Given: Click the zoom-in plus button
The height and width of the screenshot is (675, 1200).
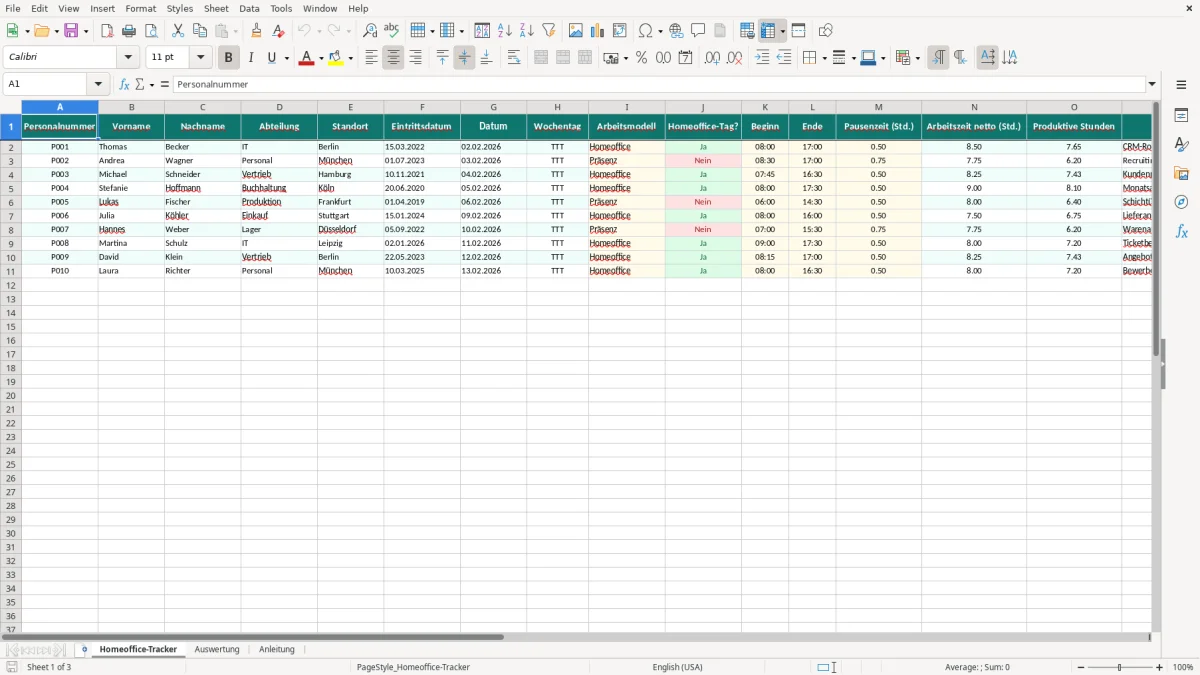Looking at the screenshot, I should click(1160, 667).
